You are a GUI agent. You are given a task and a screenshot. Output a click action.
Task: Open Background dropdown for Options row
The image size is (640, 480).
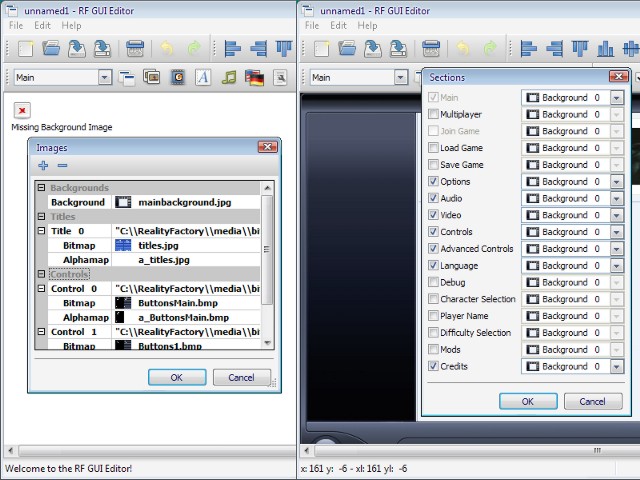tap(617, 182)
